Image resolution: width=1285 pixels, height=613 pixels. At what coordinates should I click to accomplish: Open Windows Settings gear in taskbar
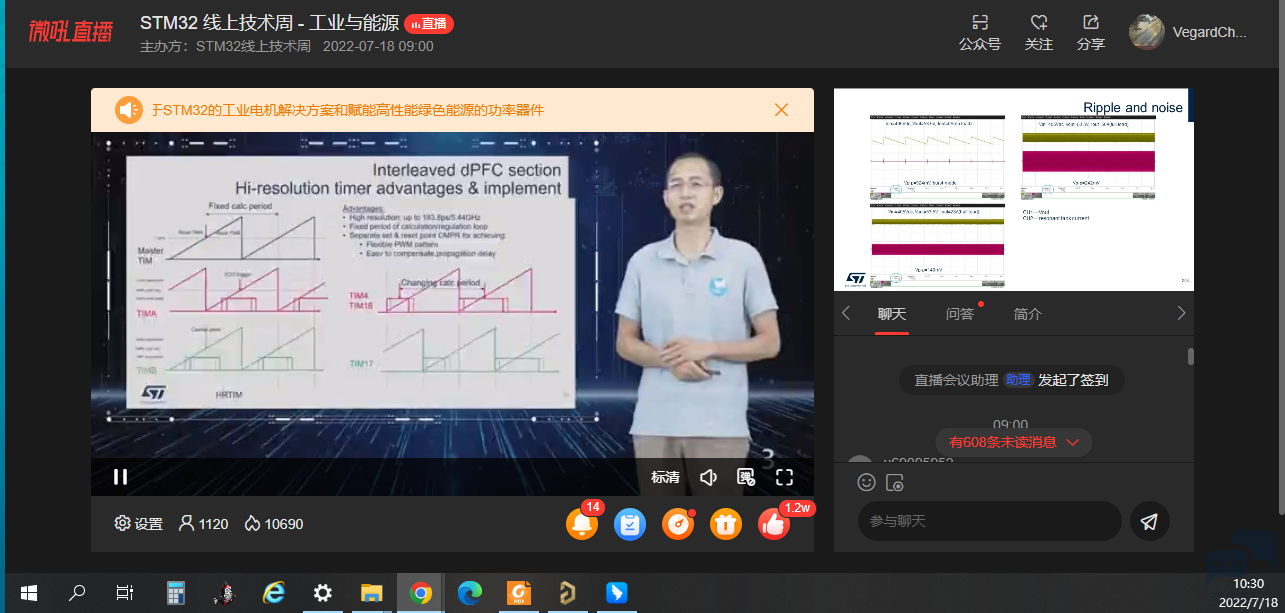[322, 593]
